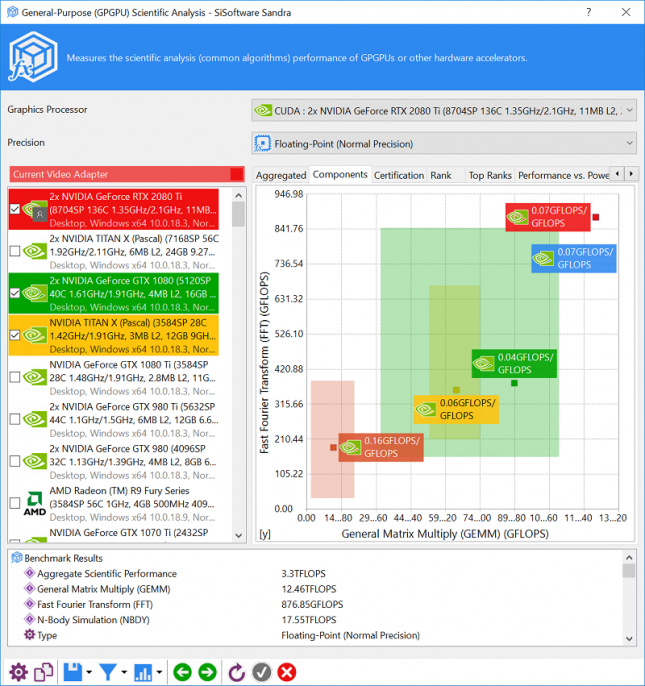Click green 0.04GFLOPS chart label
Viewport: 645px width, 686px height.
pos(514,363)
